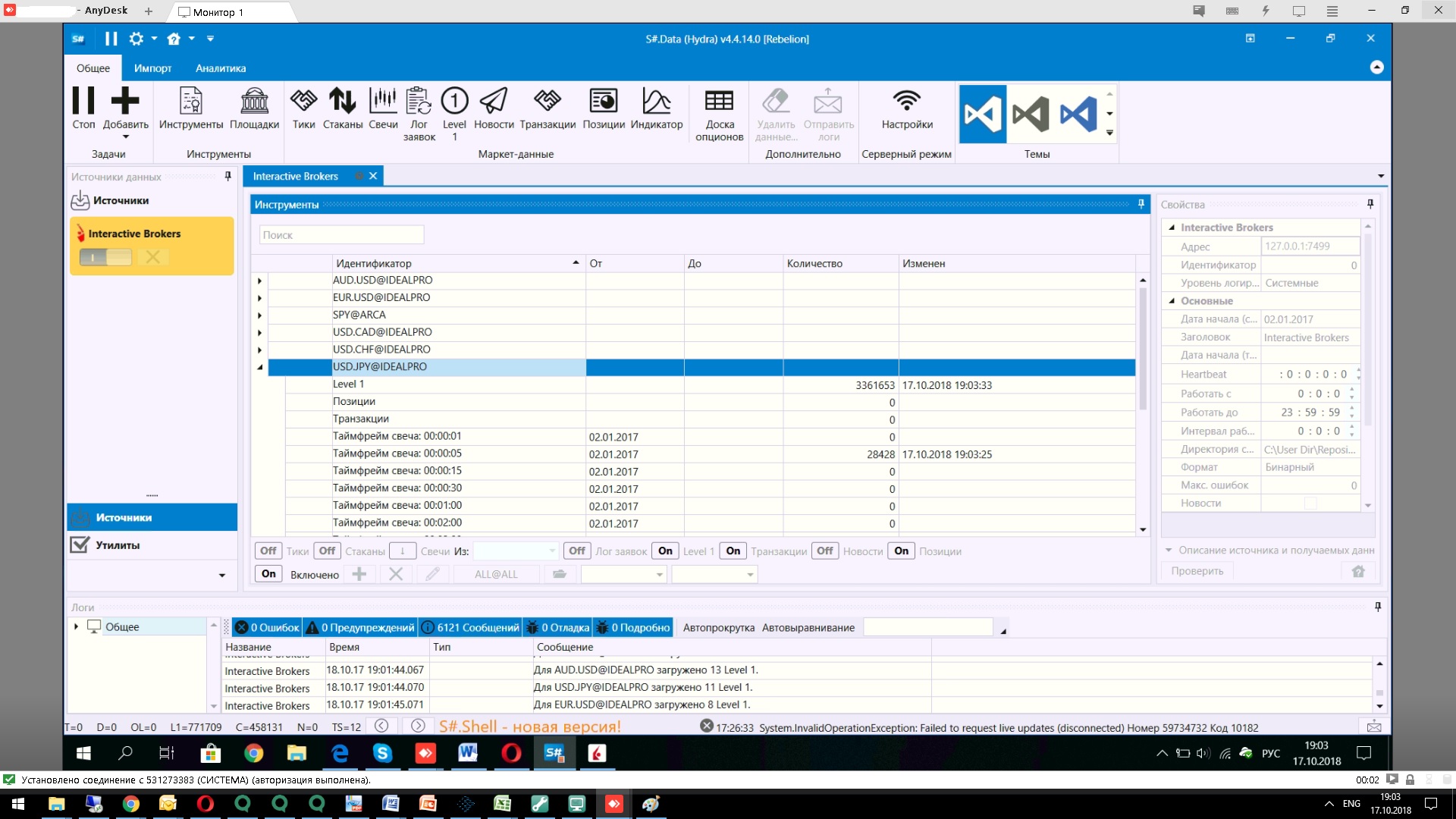Toggle Автопрокрутка in logs
Viewport: 1456px width, 819px height.
point(718,627)
